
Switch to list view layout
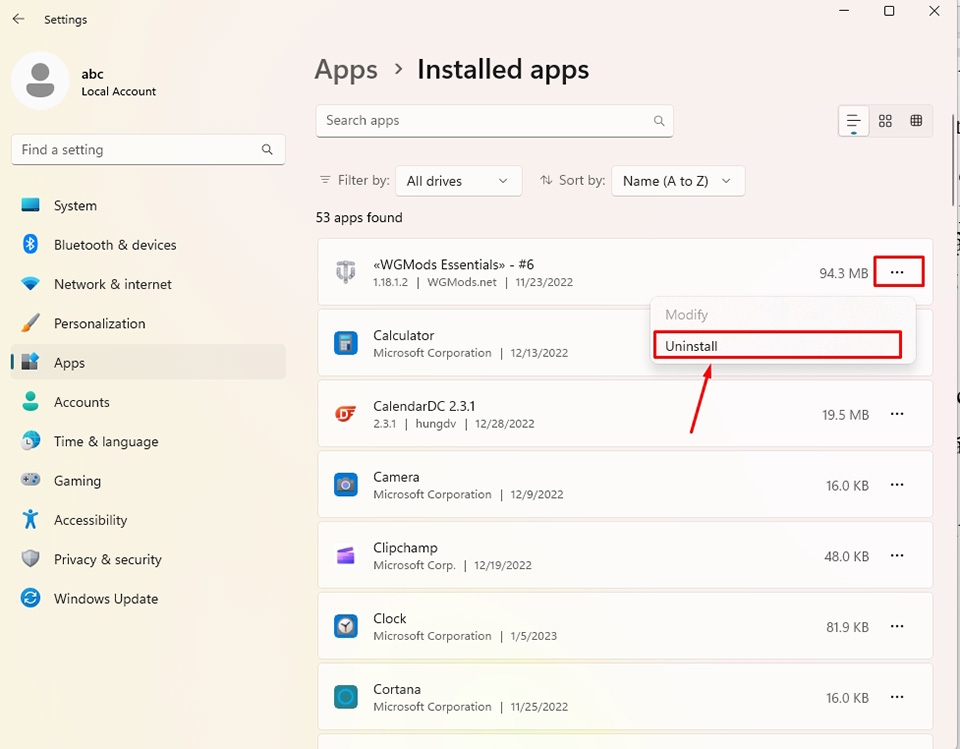pyautogui.click(x=853, y=121)
